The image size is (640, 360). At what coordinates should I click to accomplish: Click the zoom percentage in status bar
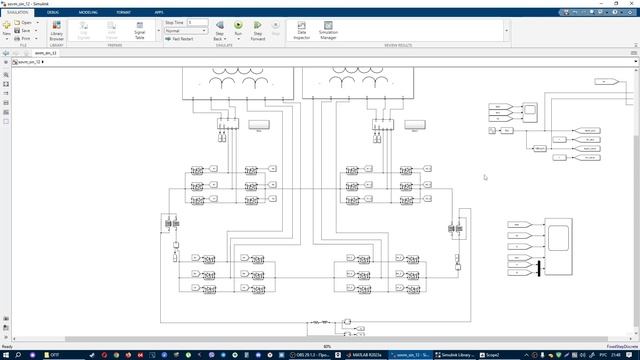click(x=327, y=347)
